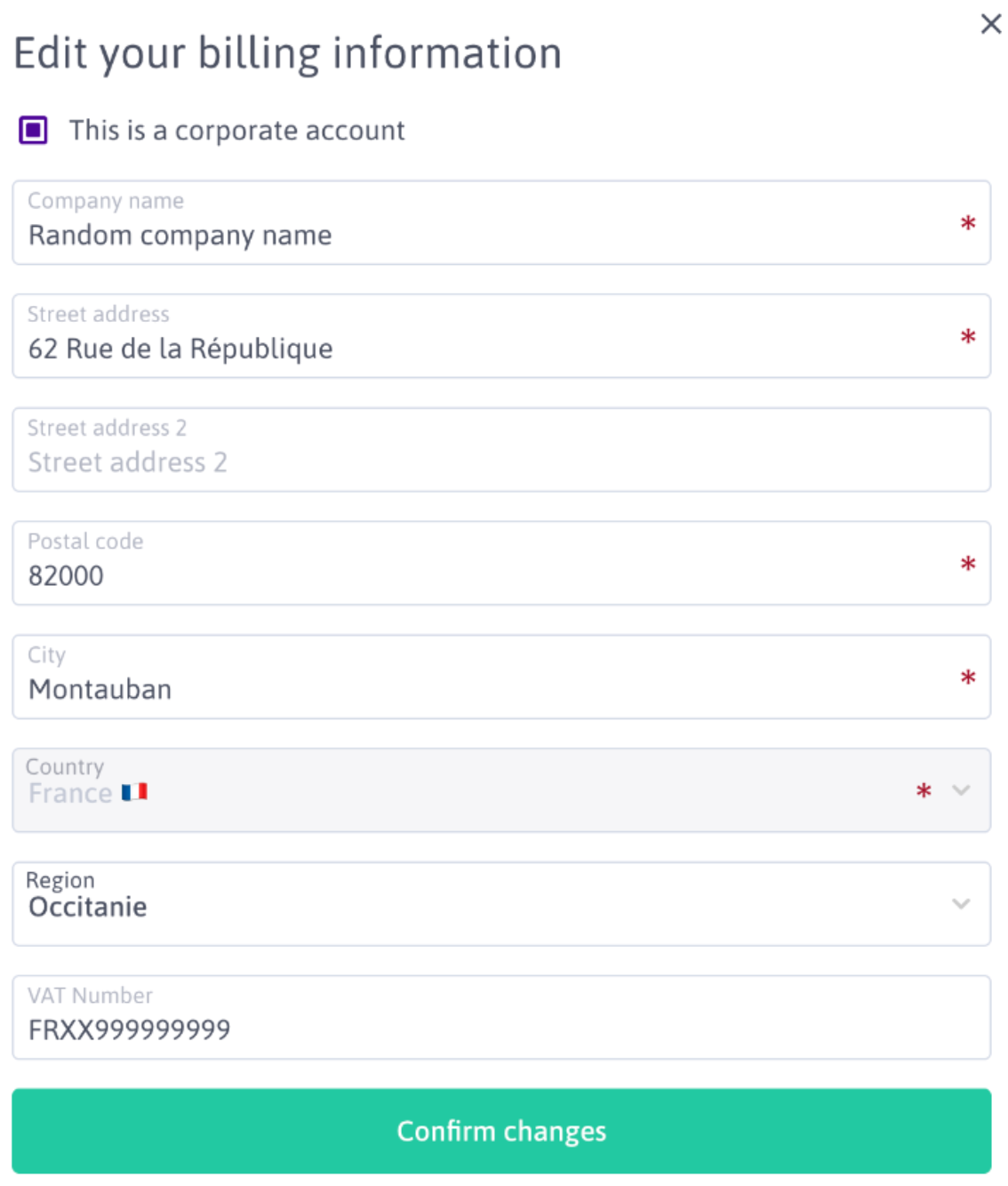Focus the Street address field with Rue de la République
Screen dimensions: 1008x1186
[x=480, y=349]
